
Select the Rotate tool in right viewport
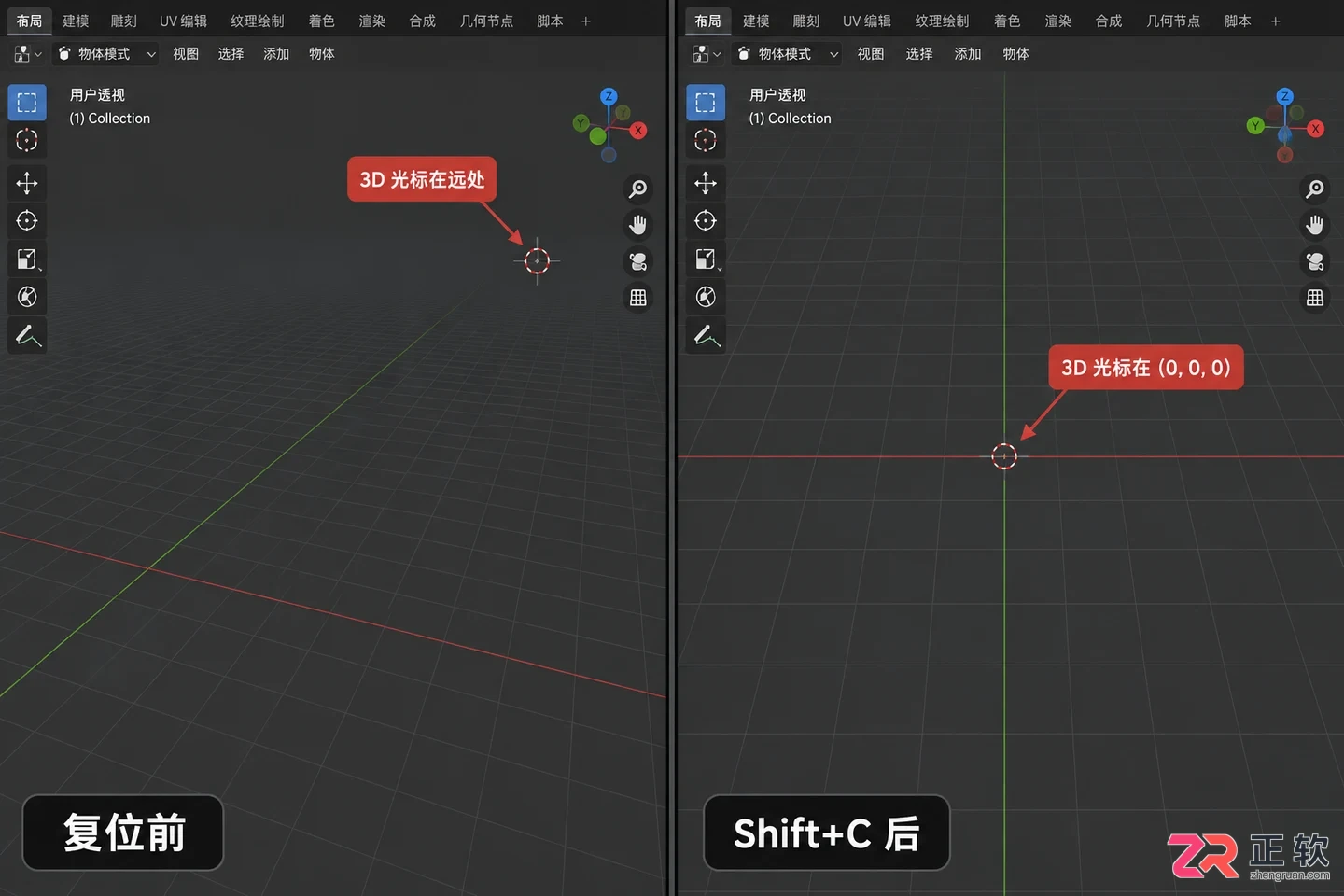(706, 221)
